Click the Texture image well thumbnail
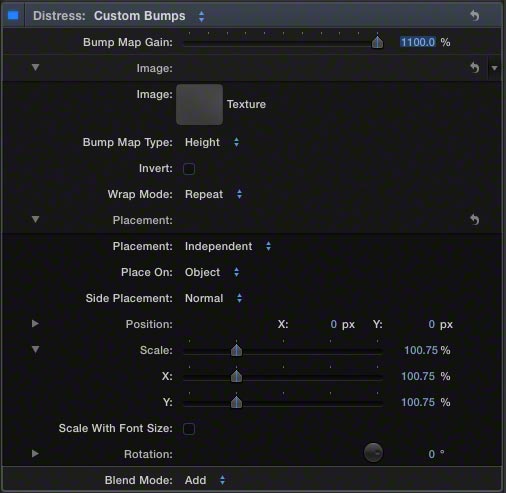 pos(199,104)
